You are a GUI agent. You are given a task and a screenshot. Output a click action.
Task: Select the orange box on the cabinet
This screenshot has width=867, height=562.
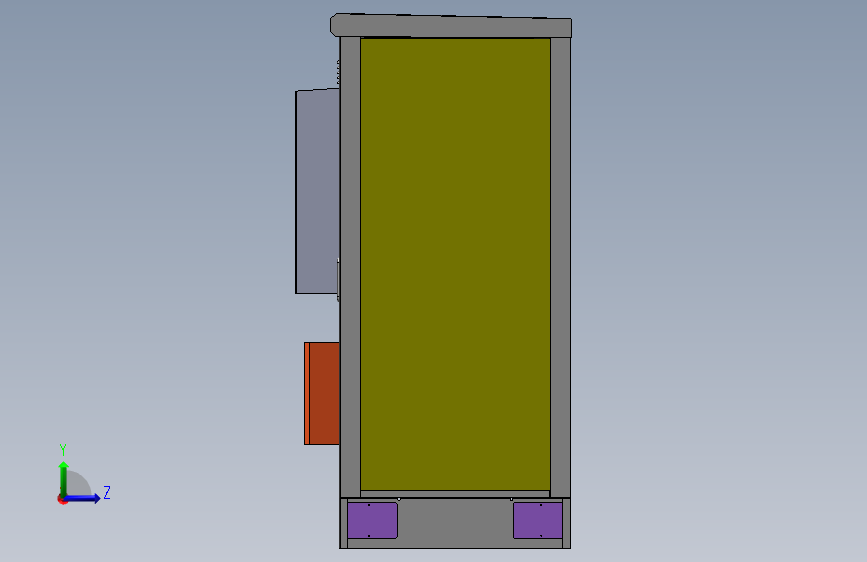click(x=322, y=393)
